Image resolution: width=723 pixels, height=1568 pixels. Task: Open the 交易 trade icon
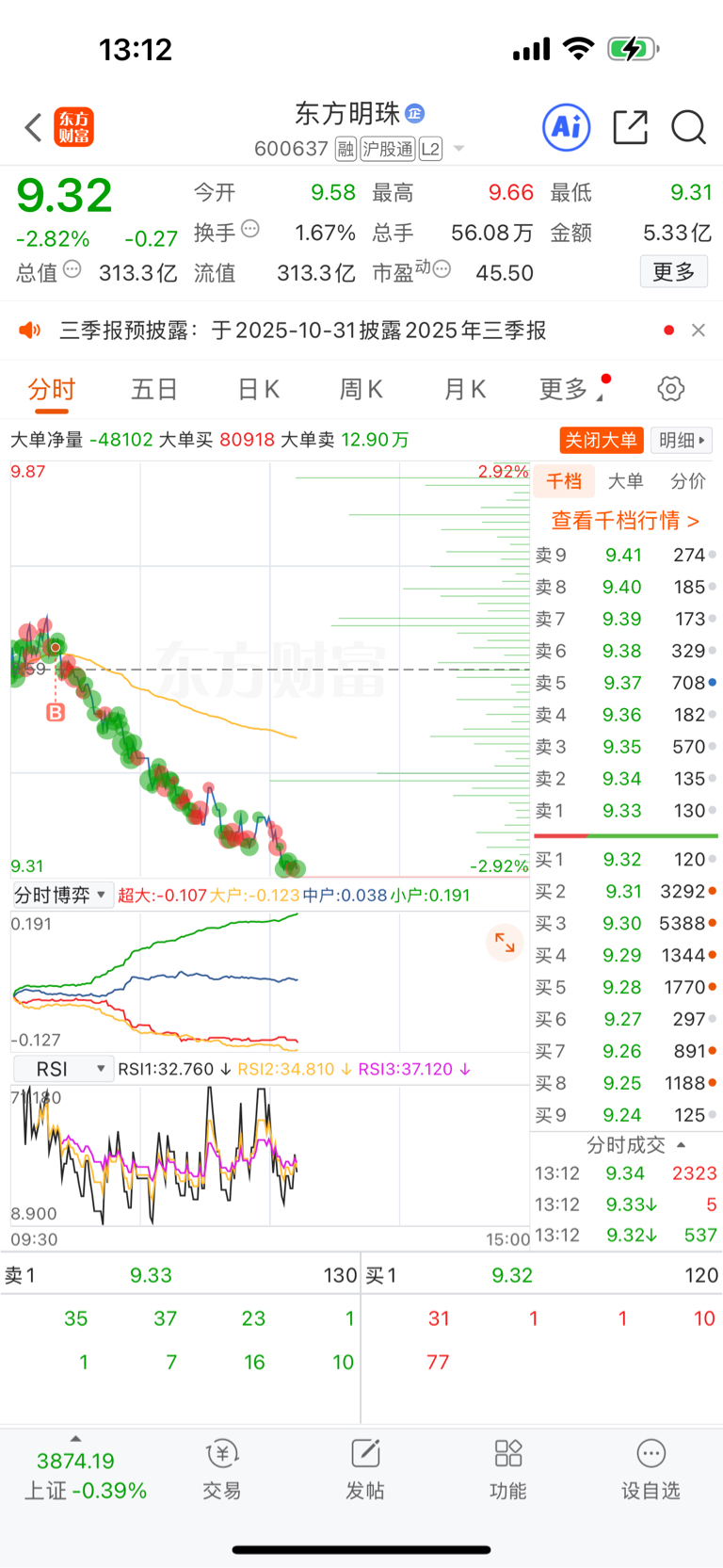point(222,1469)
